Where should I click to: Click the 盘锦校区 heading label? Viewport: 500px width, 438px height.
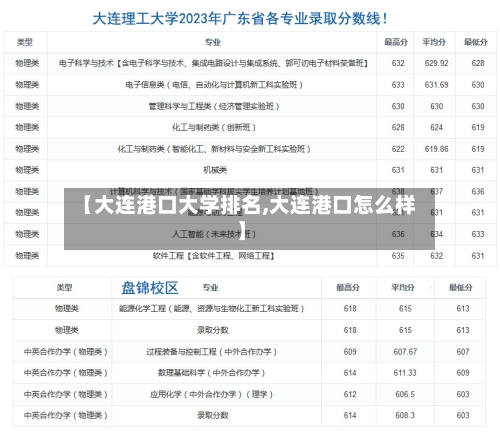point(150,288)
